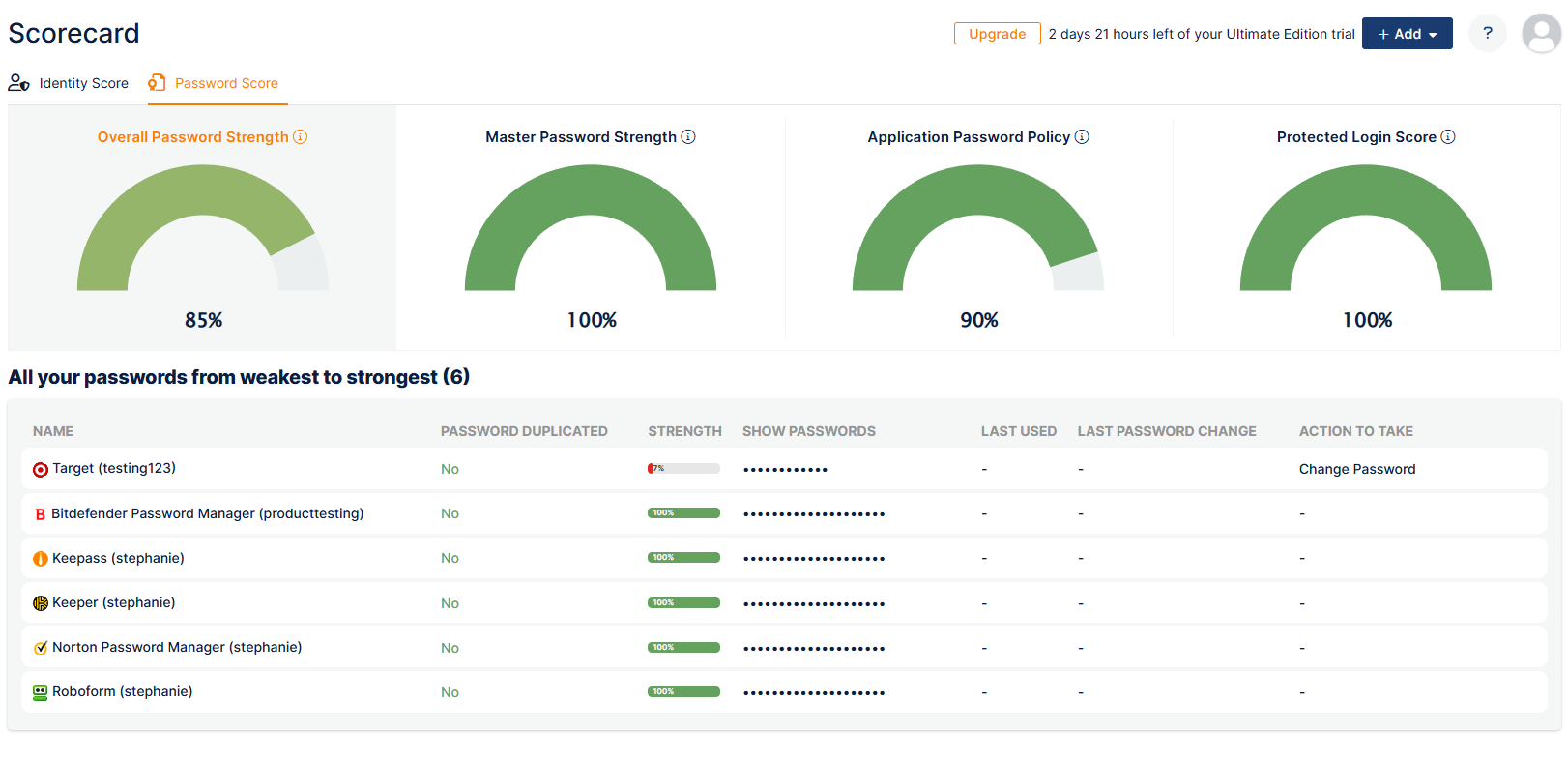Click the Norton checkmark icon
The height and width of the screenshot is (757, 1568).
pyautogui.click(x=41, y=648)
